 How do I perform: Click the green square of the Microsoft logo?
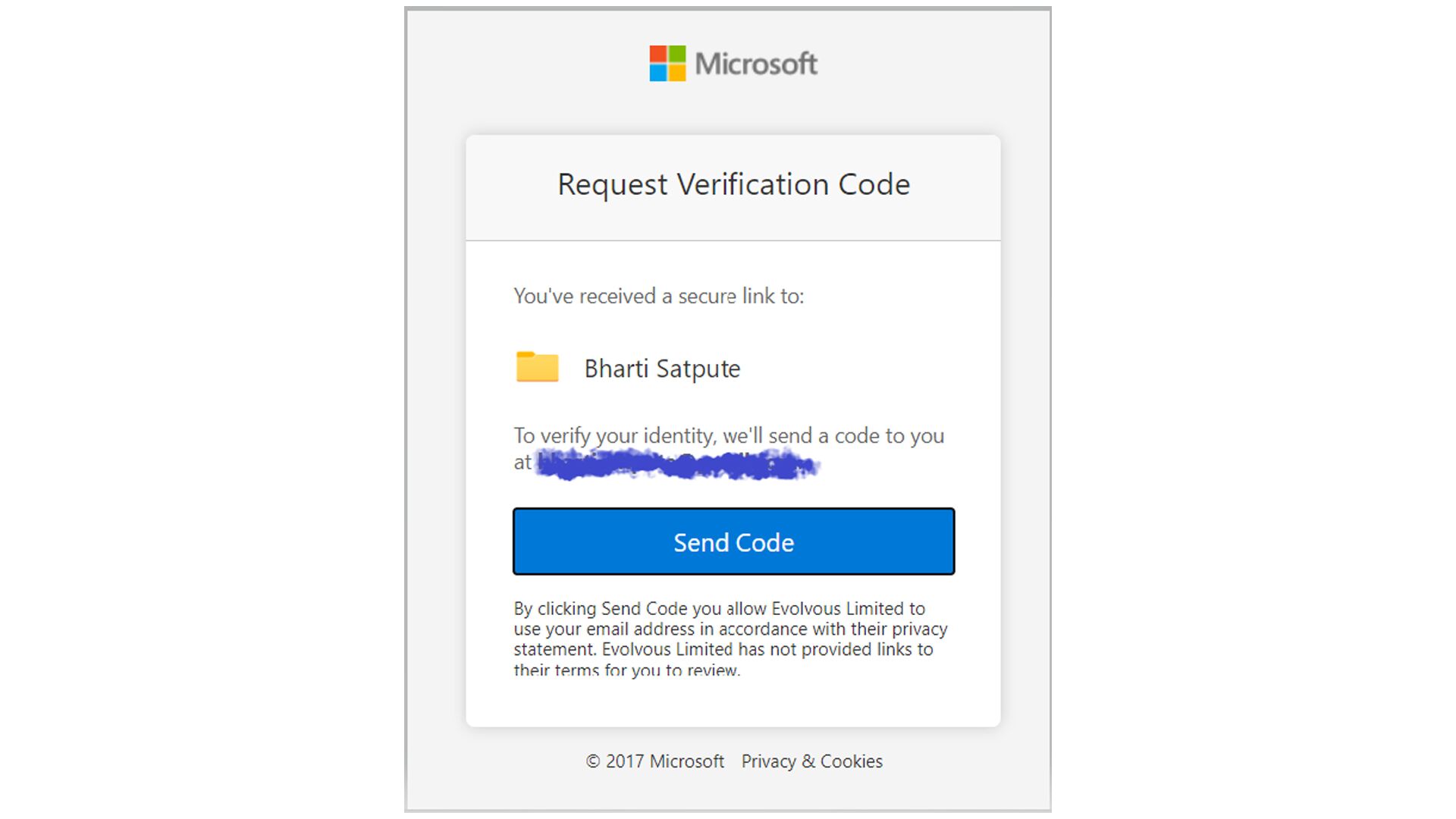click(676, 55)
